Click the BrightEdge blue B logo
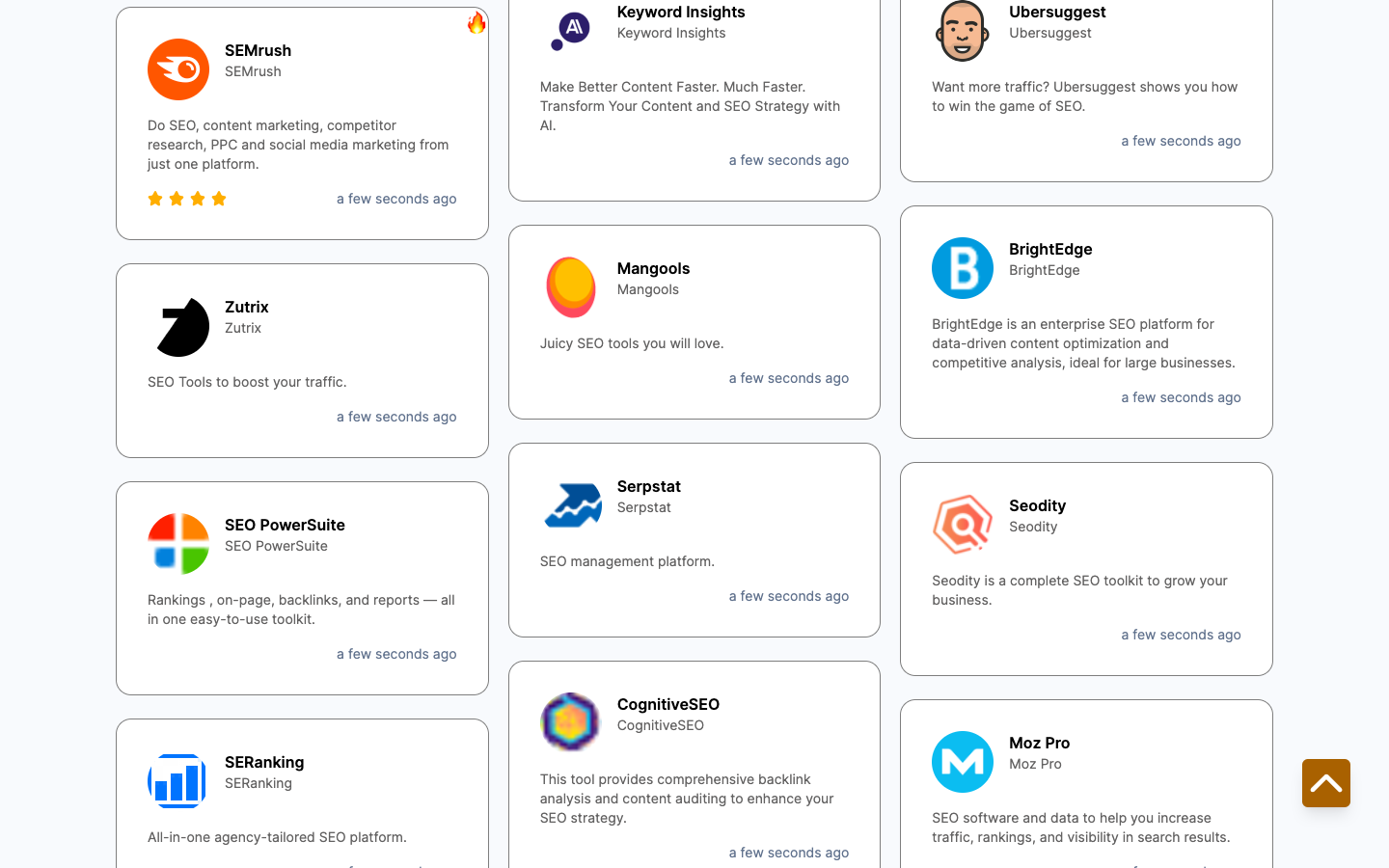The height and width of the screenshot is (868, 1389). pos(963,268)
